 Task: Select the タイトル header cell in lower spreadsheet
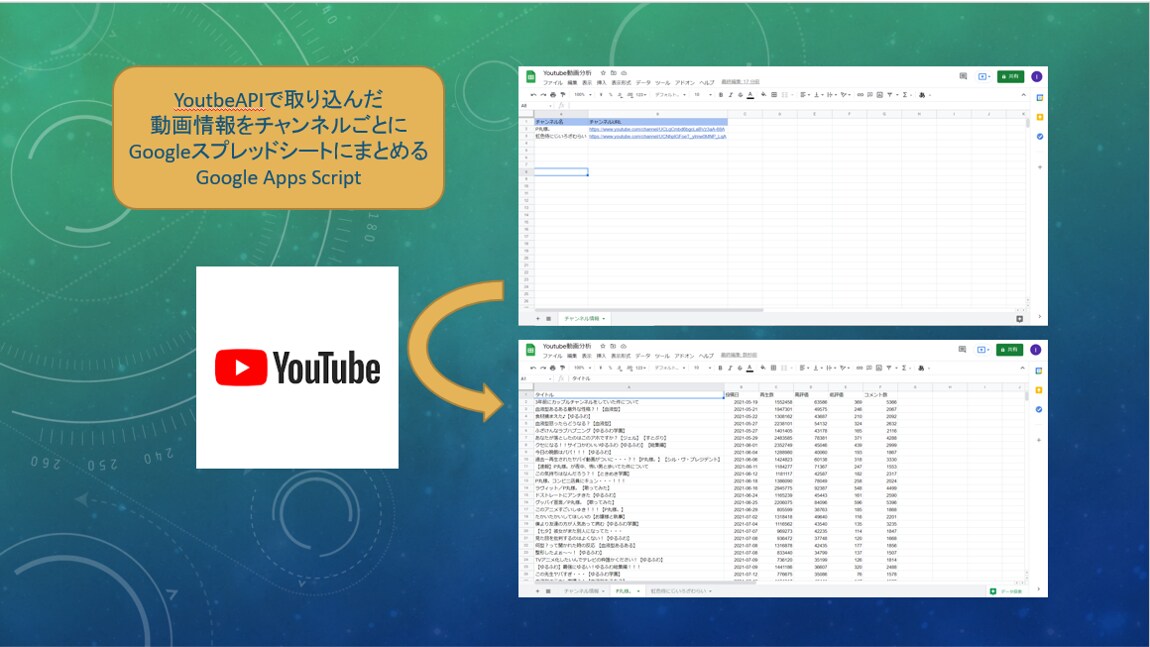click(x=629, y=395)
